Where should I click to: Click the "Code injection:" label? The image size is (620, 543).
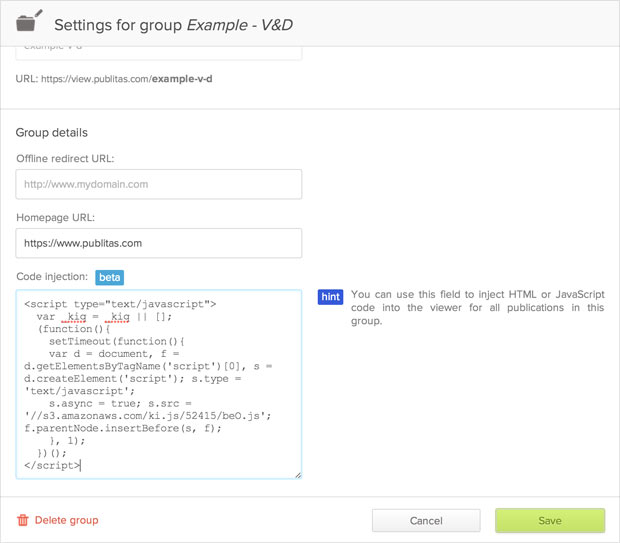[52, 277]
